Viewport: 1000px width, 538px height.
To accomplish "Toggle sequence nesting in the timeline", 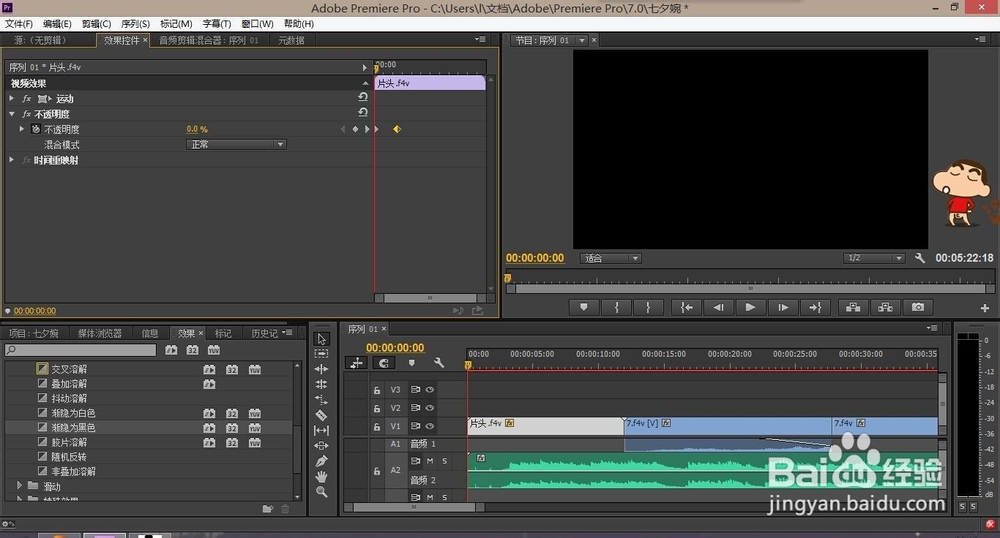I will [x=357, y=363].
